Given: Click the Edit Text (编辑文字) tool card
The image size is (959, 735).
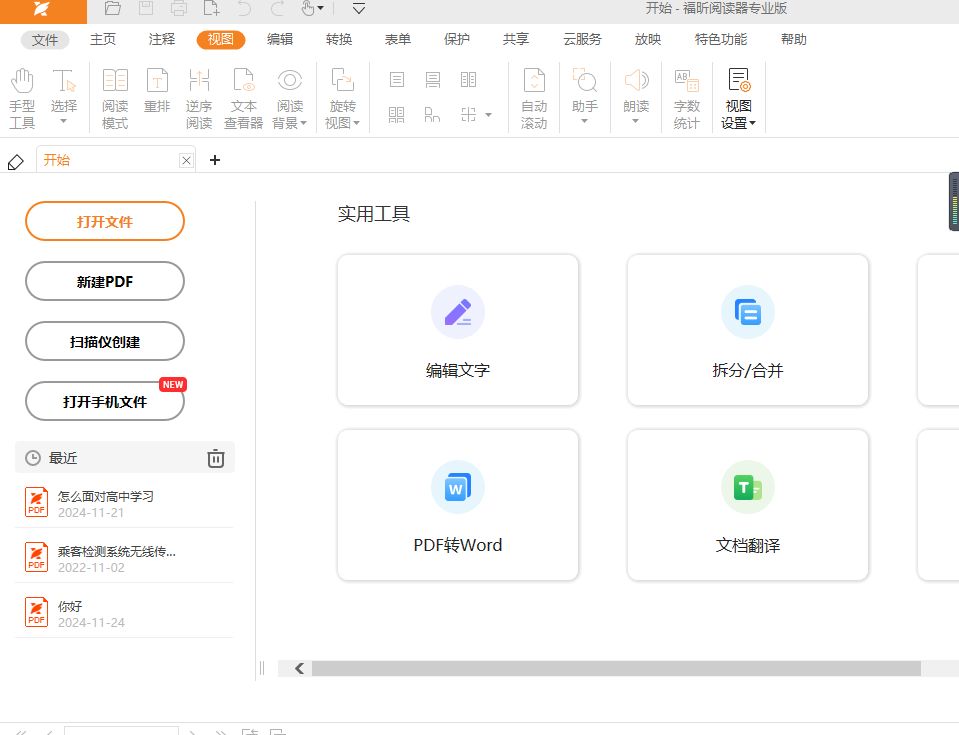Looking at the screenshot, I should tap(458, 330).
